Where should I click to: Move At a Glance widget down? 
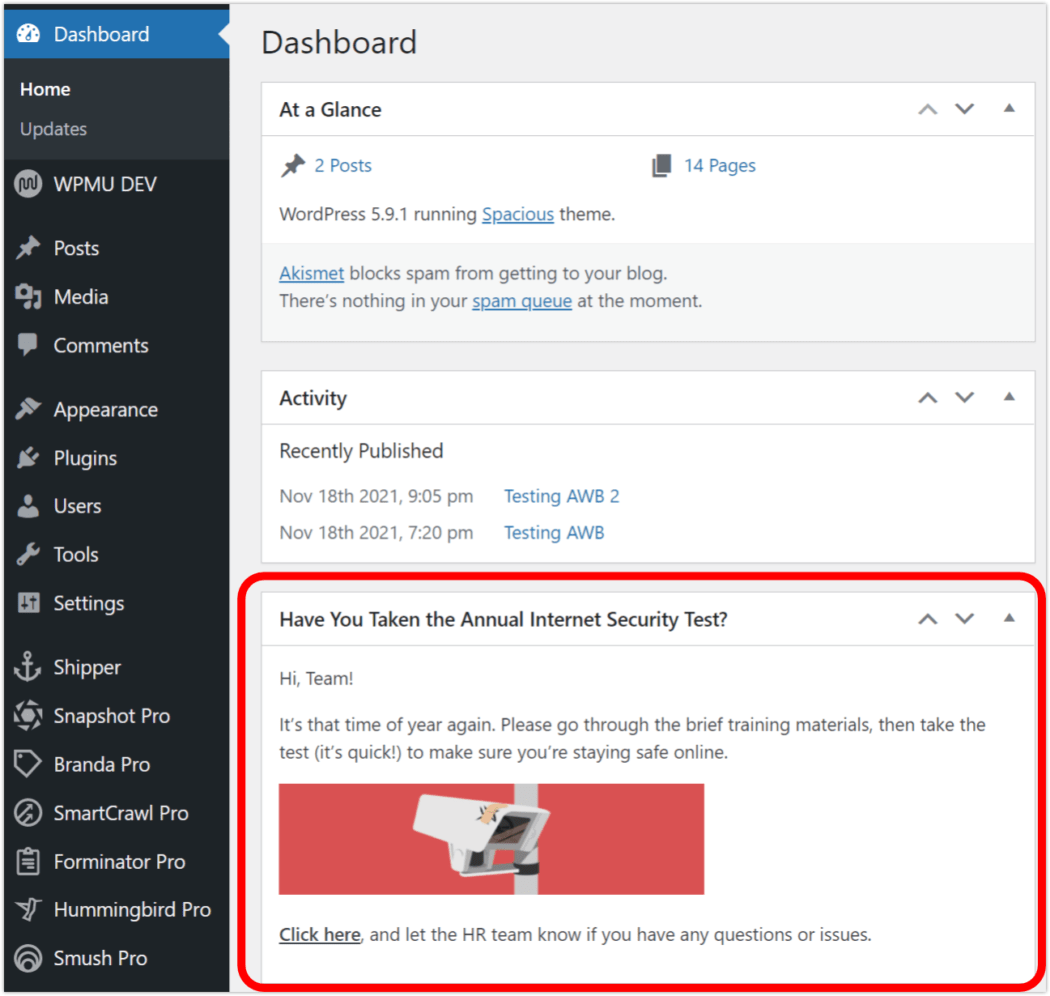(x=964, y=109)
